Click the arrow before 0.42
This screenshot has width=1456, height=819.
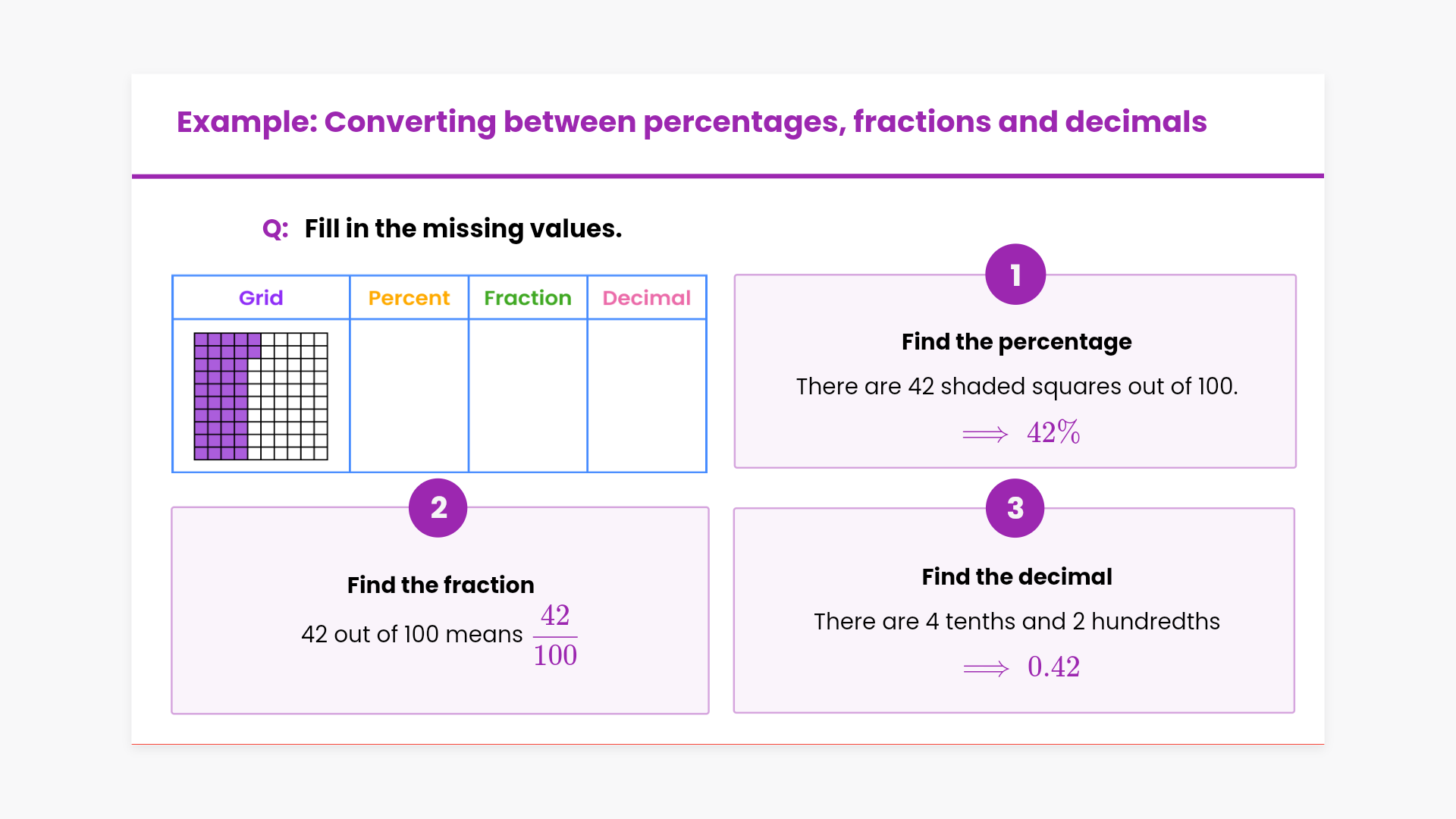point(986,669)
